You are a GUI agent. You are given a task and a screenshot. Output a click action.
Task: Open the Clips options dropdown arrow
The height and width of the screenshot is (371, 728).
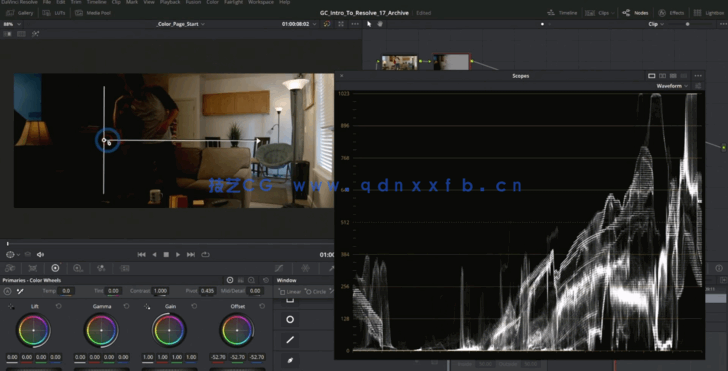tap(614, 13)
